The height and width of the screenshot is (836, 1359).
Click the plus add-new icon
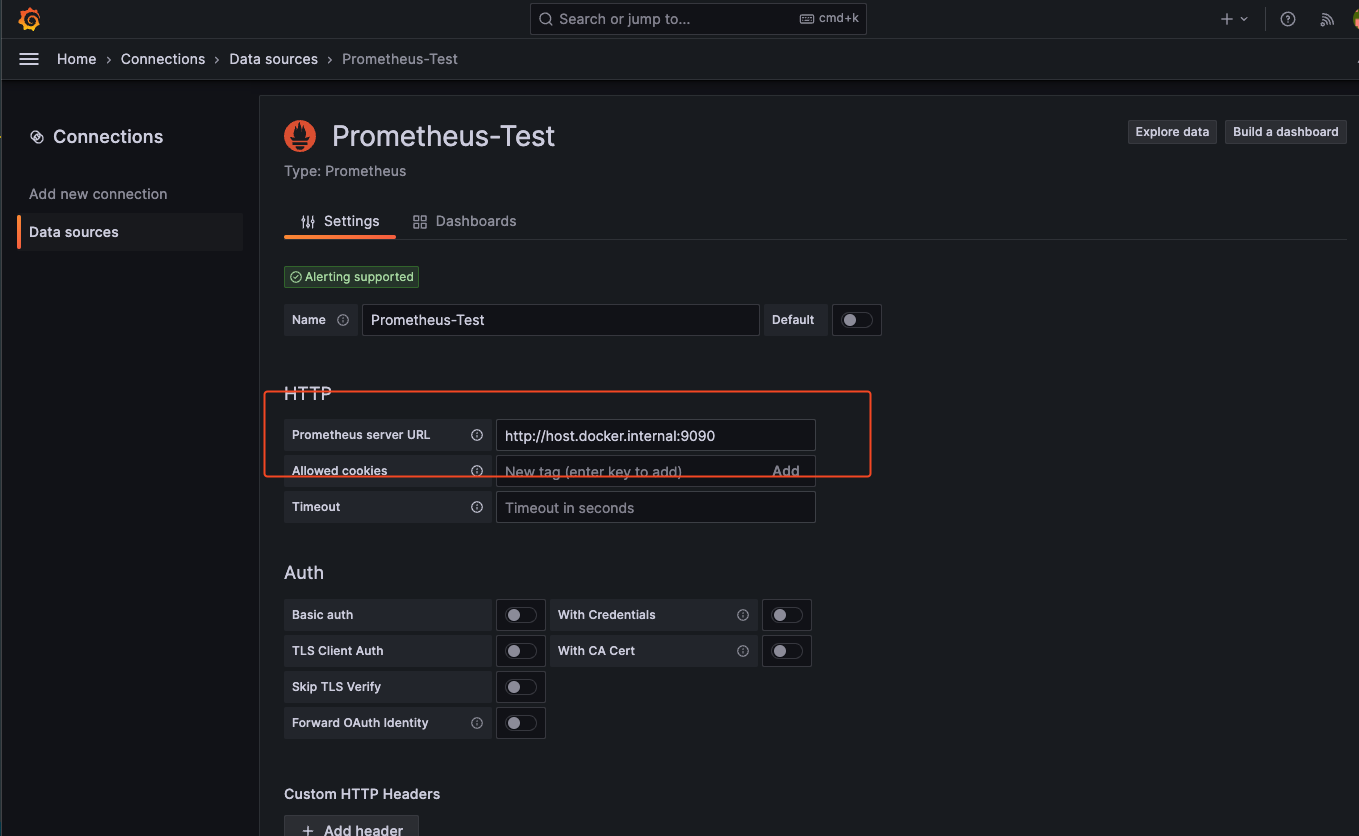coord(1227,19)
